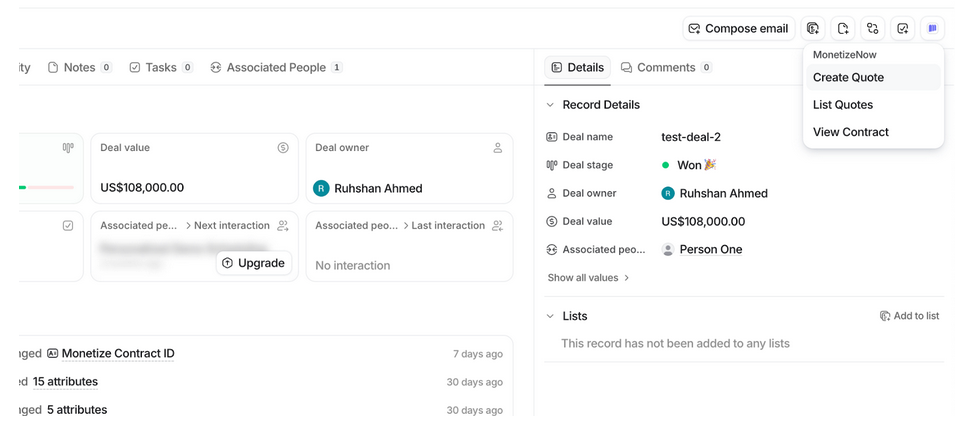Collapse the Lists section
Image resolution: width=959 pixels, height=429 pixels.
pyautogui.click(x=549, y=316)
